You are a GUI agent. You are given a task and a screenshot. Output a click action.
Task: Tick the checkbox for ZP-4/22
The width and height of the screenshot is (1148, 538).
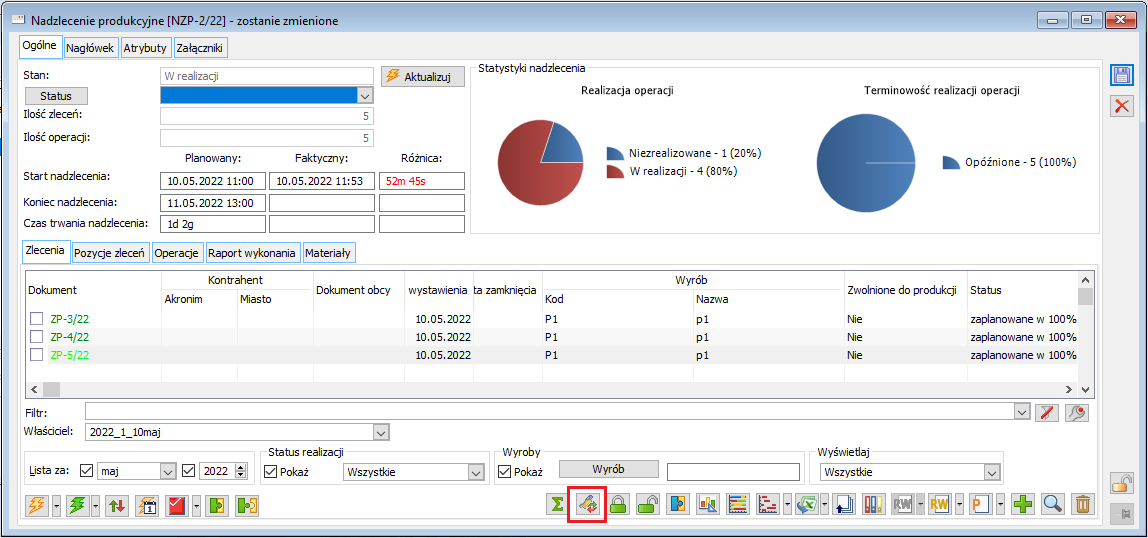37,337
